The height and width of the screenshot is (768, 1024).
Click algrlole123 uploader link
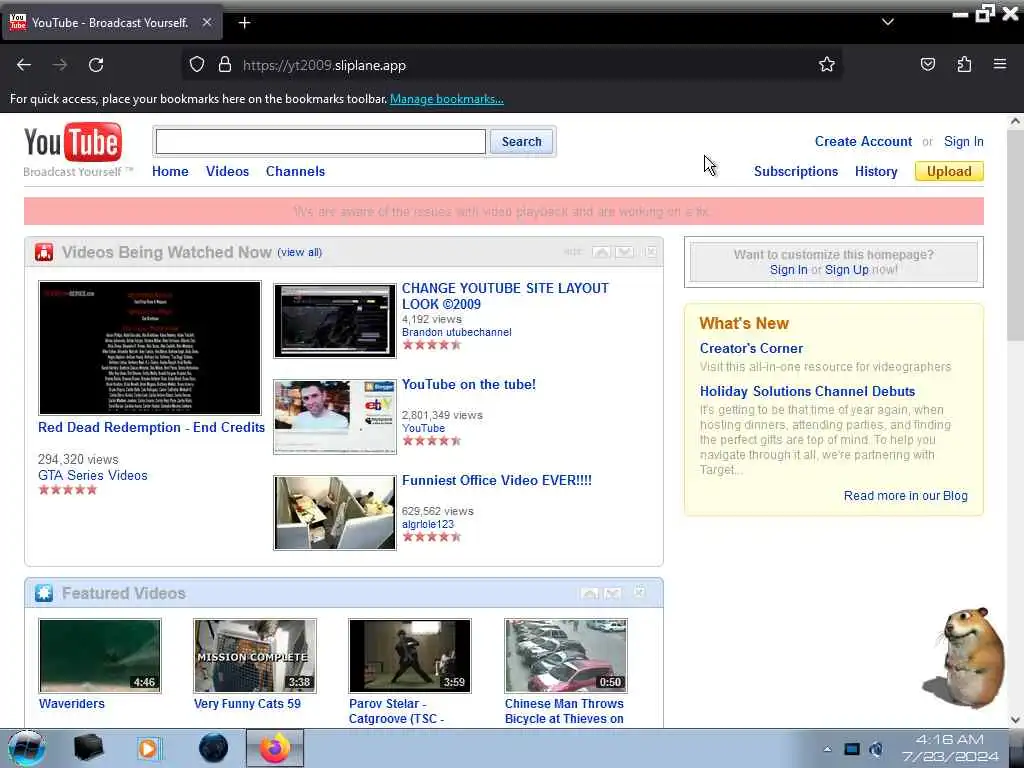pyautogui.click(x=428, y=524)
